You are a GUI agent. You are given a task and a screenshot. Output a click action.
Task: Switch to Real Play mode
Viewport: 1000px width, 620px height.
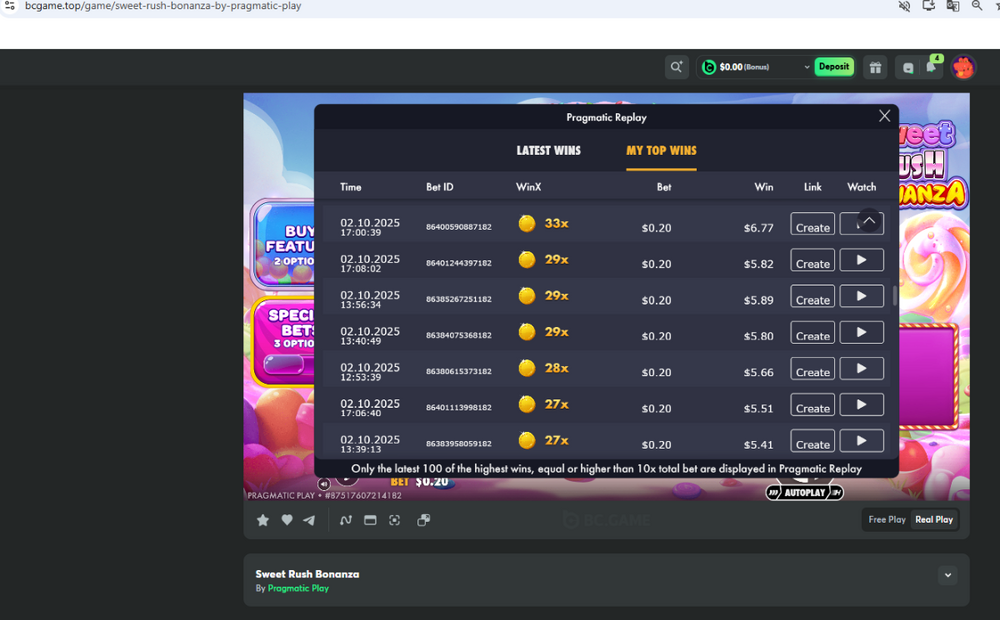(933, 519)
